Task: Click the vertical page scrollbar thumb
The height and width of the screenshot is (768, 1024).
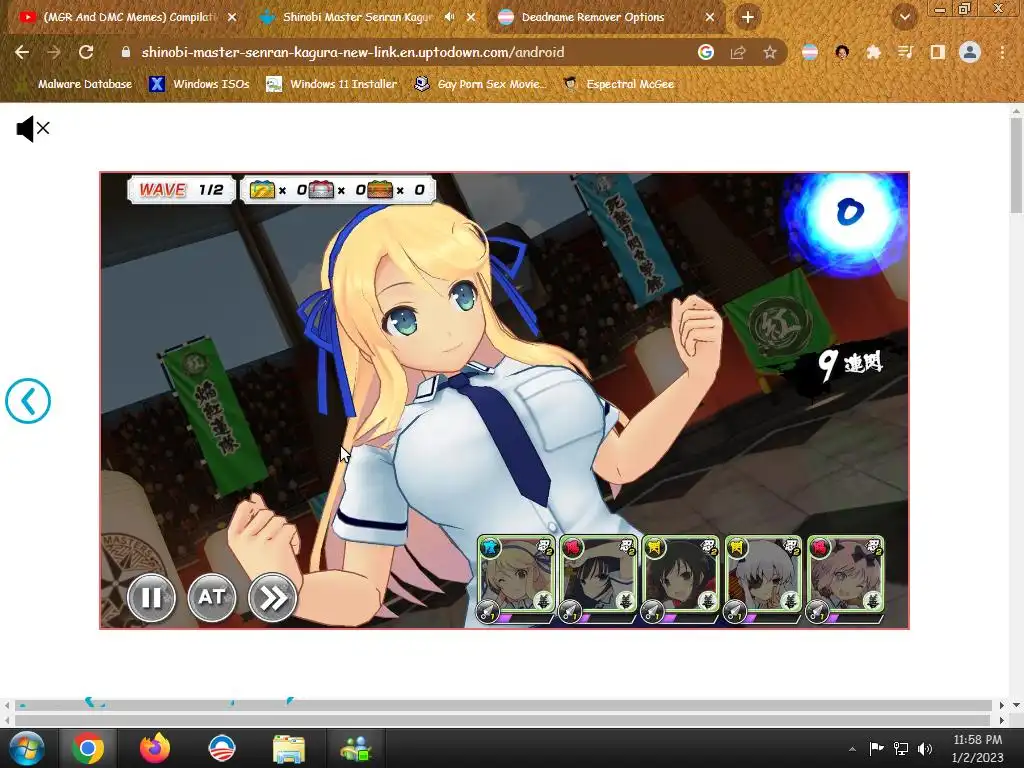Action: (x=1016, y=165)
